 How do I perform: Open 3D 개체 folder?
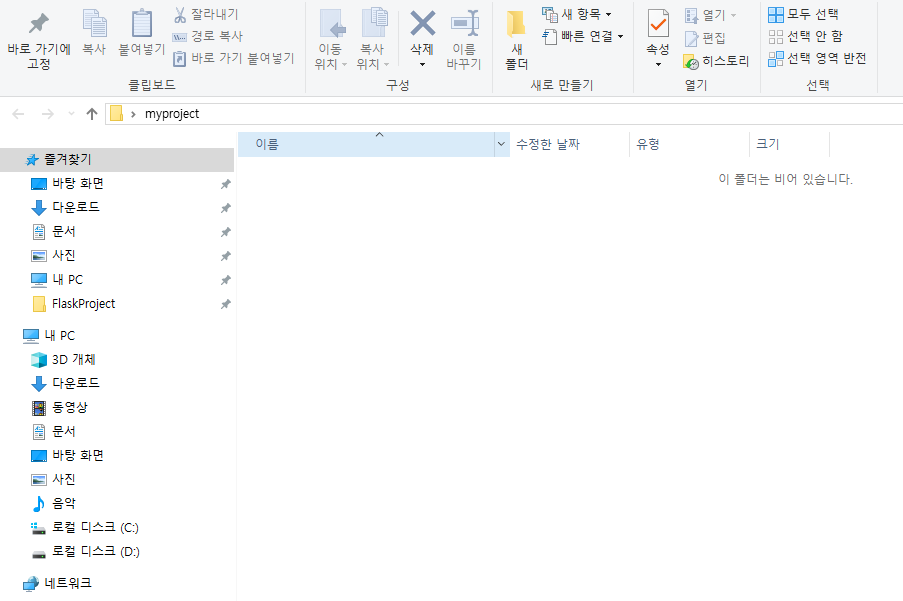(x=117, y=360)
